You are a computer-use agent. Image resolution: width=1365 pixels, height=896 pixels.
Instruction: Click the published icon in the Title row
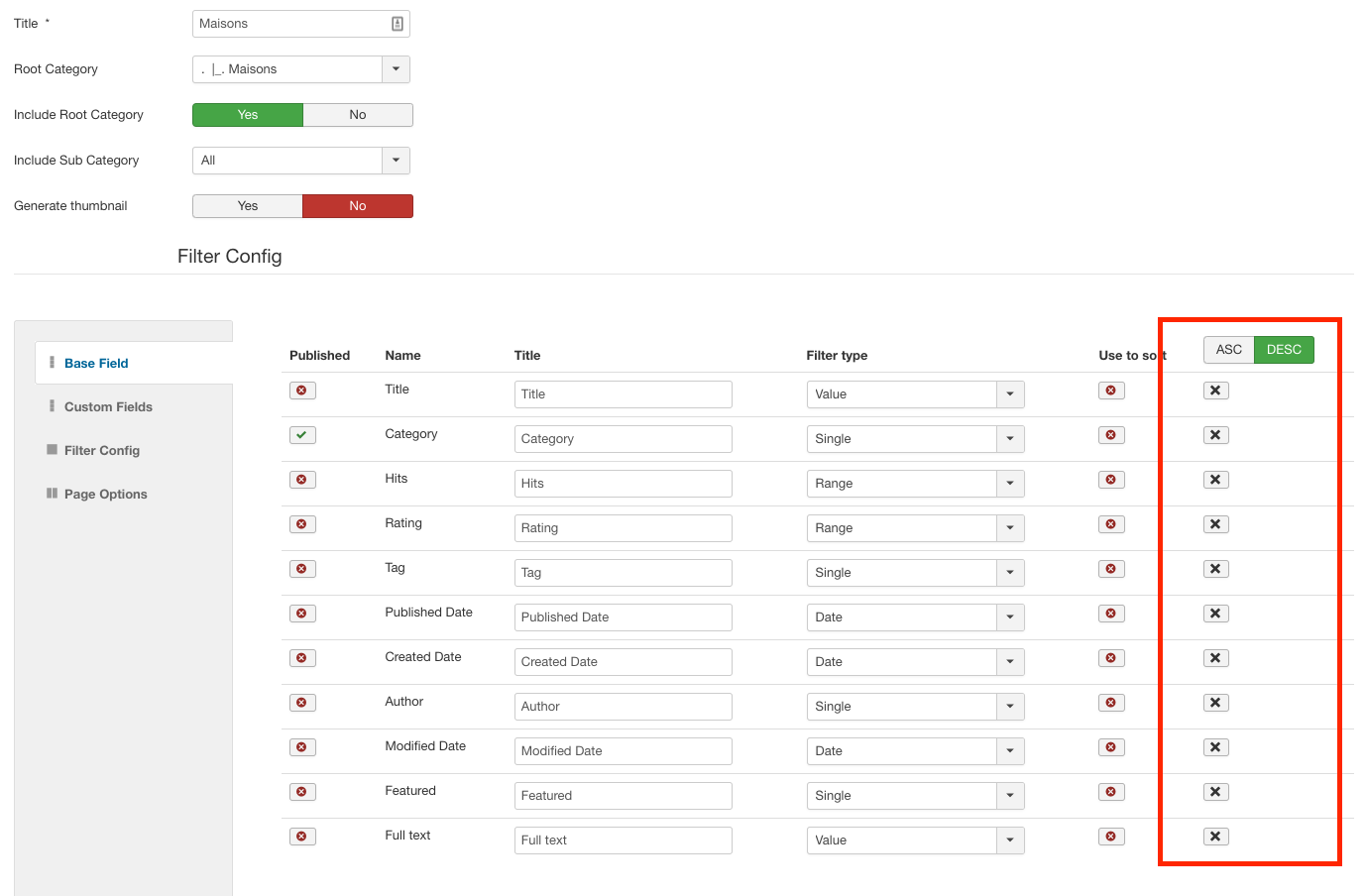(x=302, y=391)
